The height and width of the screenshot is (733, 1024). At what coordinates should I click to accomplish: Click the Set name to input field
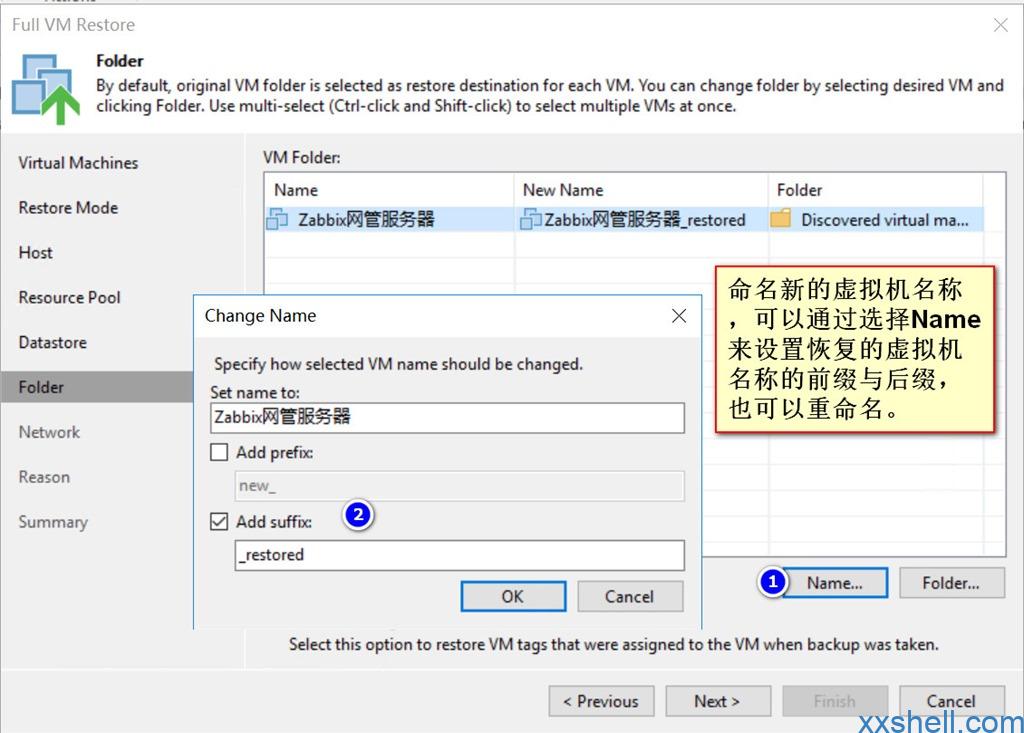point(447,417)
